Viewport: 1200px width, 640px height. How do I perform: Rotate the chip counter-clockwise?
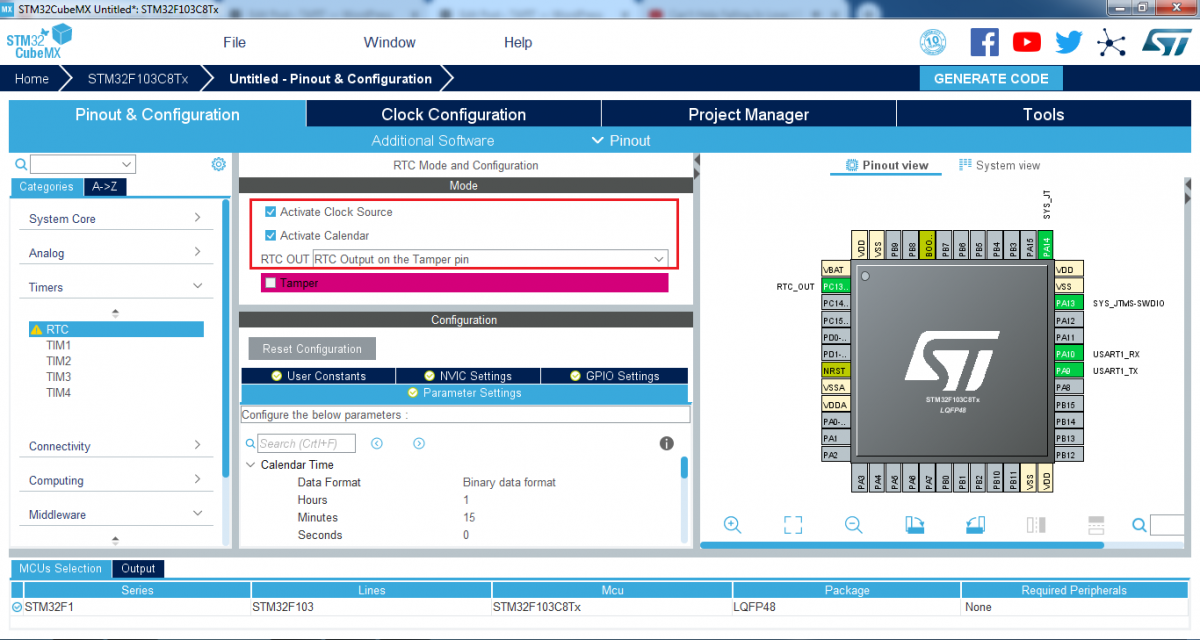[x=974, y=524]
